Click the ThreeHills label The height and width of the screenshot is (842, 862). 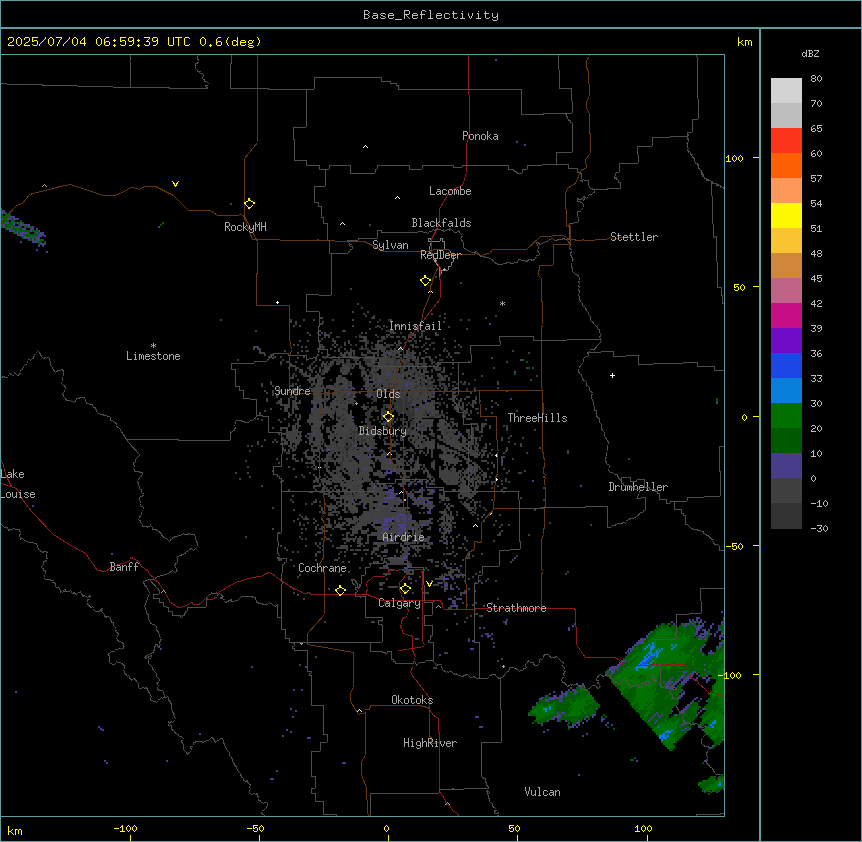[537, 418]
